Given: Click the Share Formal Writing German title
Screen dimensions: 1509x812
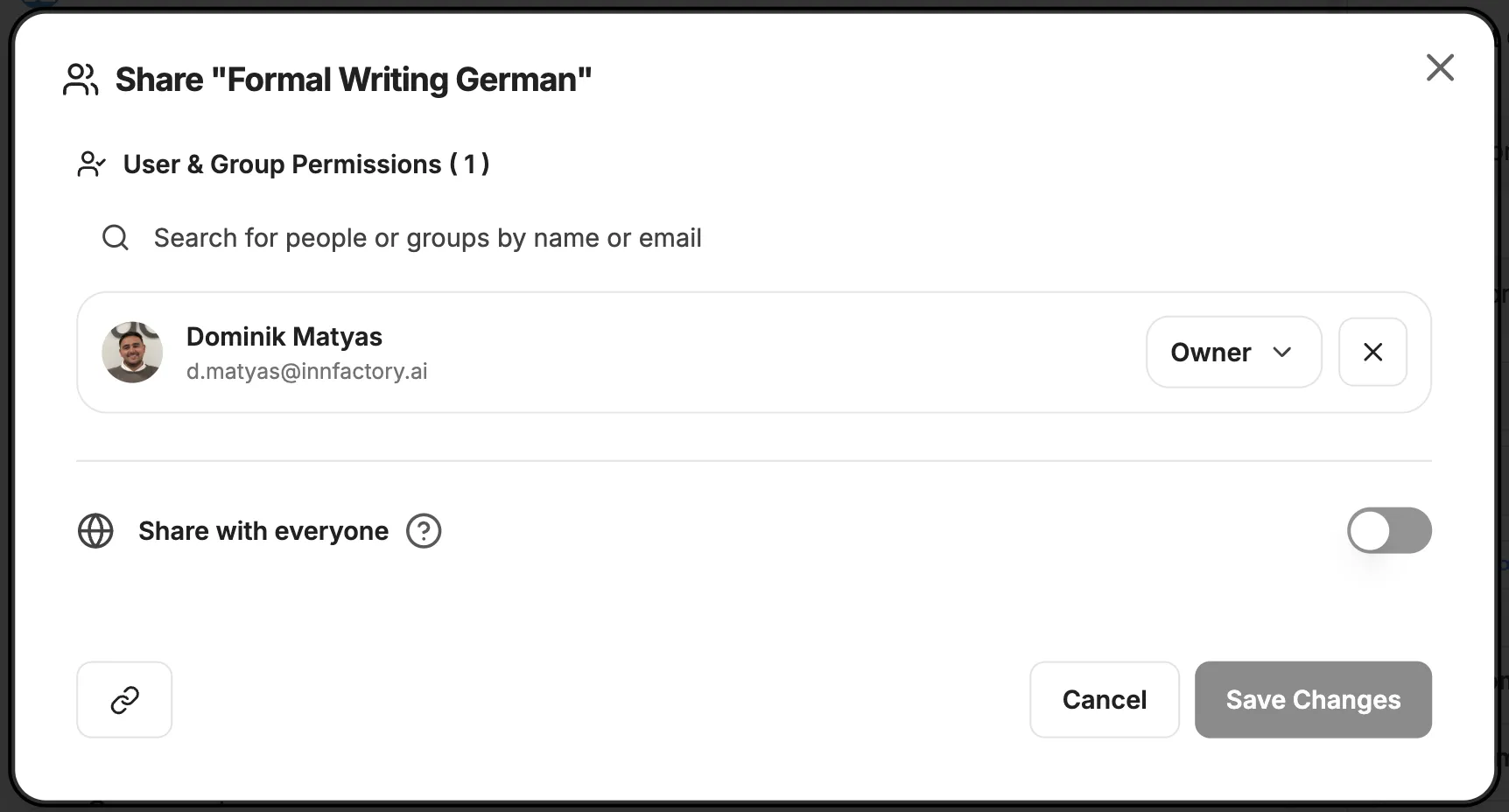Looking at the screenshot, I should pyautogui.click(x=354, y=79).
